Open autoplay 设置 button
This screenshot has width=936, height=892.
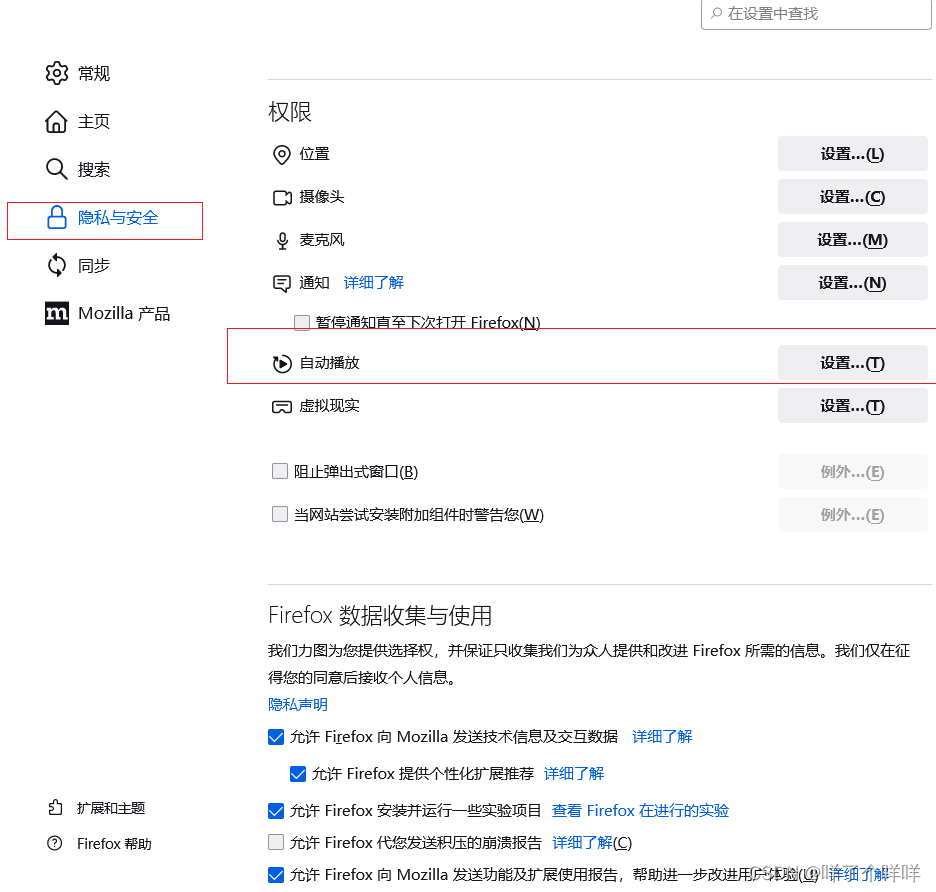pyautogui.click(x=852, y=363)
